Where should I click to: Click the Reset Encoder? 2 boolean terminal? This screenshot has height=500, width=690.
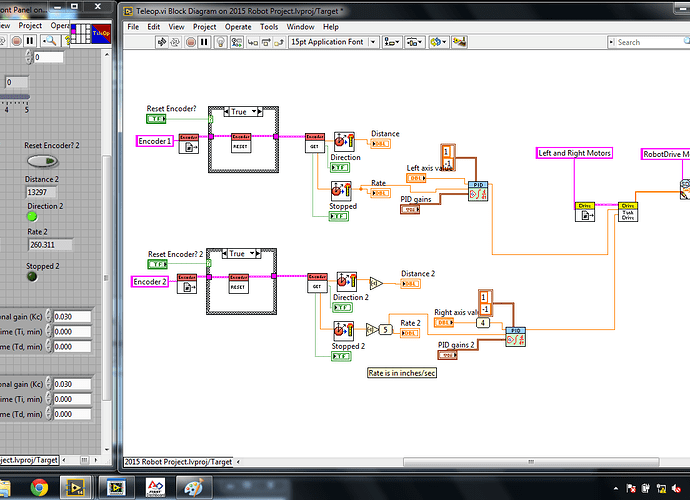pos(158,264)
